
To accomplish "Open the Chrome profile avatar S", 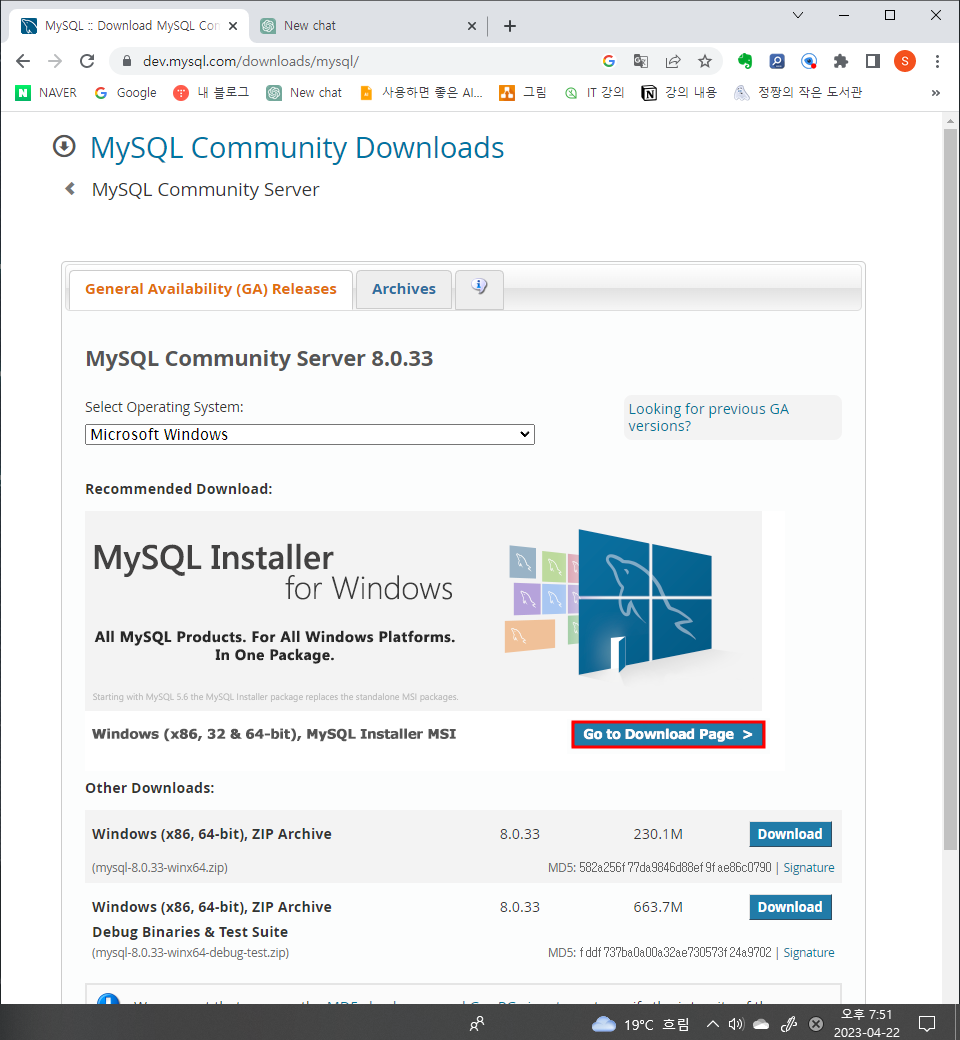I will click(905, 61).
